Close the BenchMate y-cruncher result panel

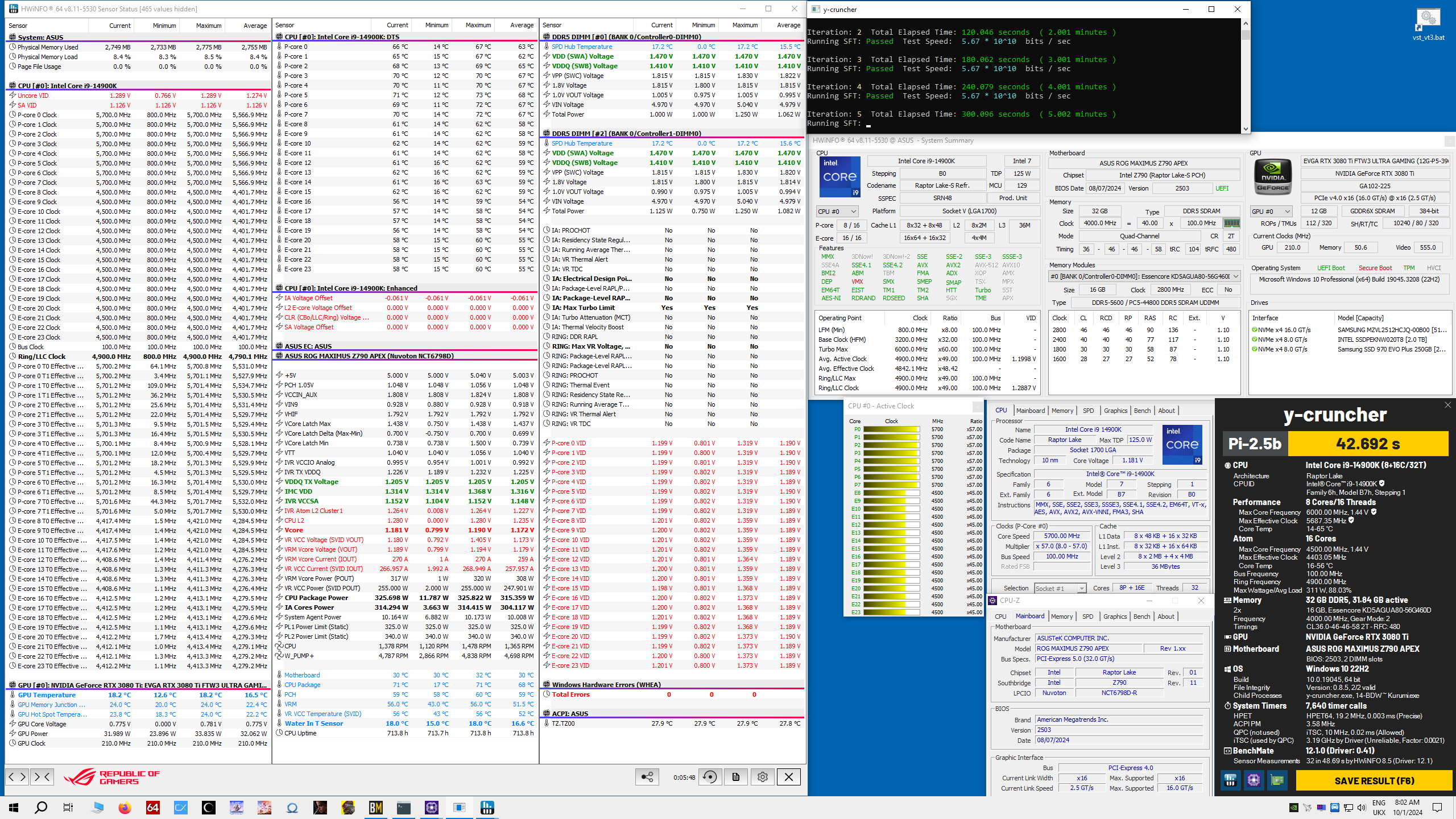click(1447, 405)
